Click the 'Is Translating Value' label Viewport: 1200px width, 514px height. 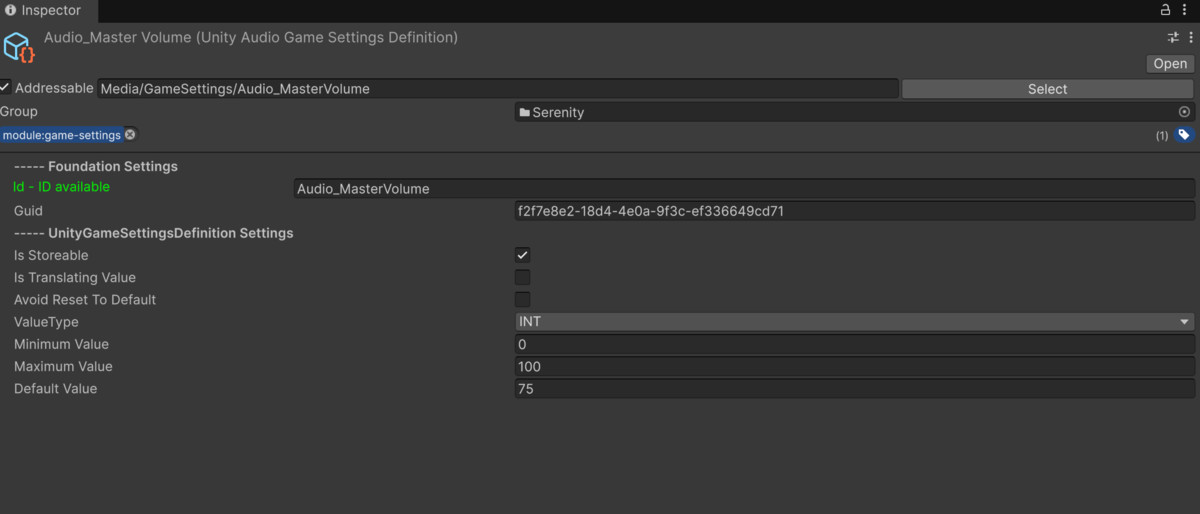coord(75,277)
